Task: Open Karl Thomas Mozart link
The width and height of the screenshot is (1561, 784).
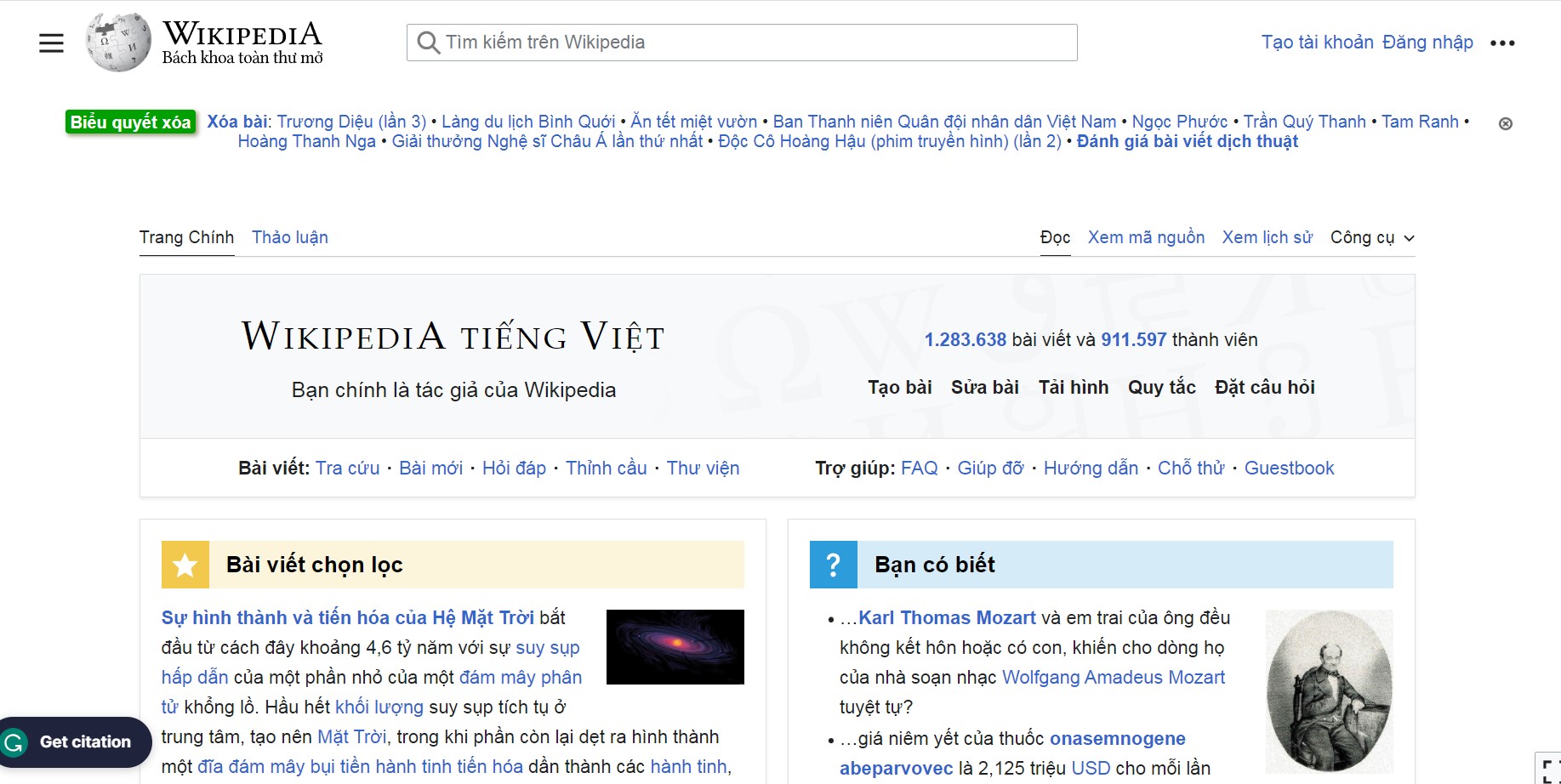Action: point(947,617)
